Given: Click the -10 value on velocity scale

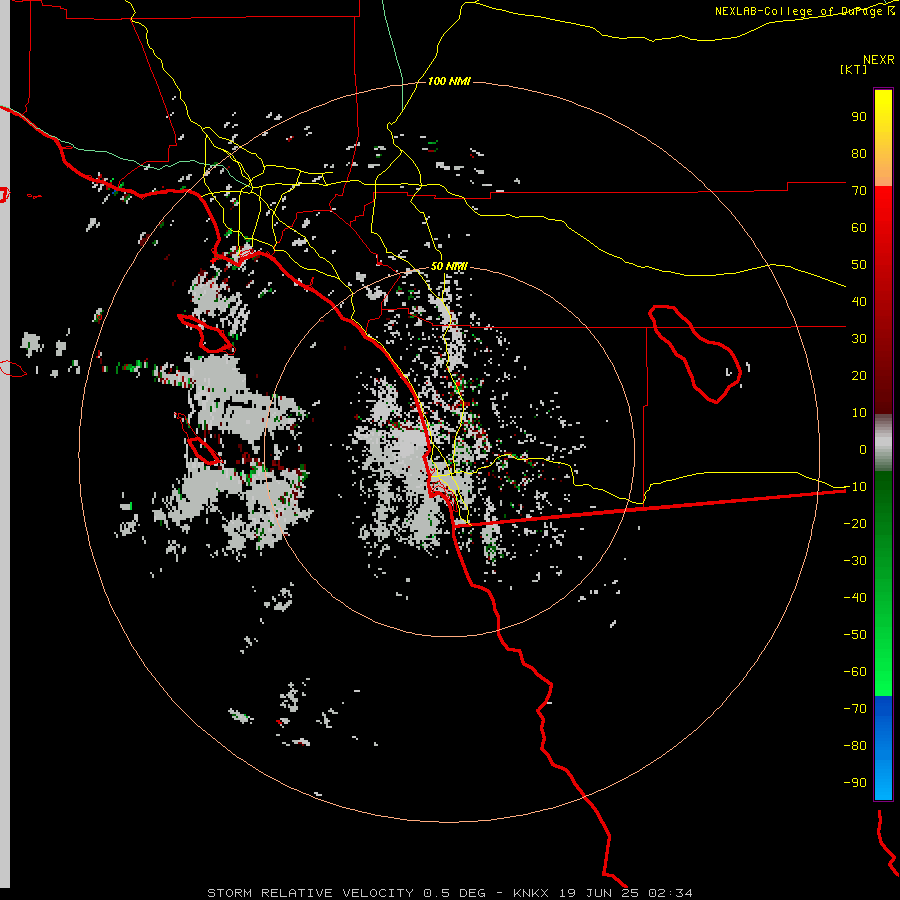Looking at the screenshot, I should tap(855, 487).
